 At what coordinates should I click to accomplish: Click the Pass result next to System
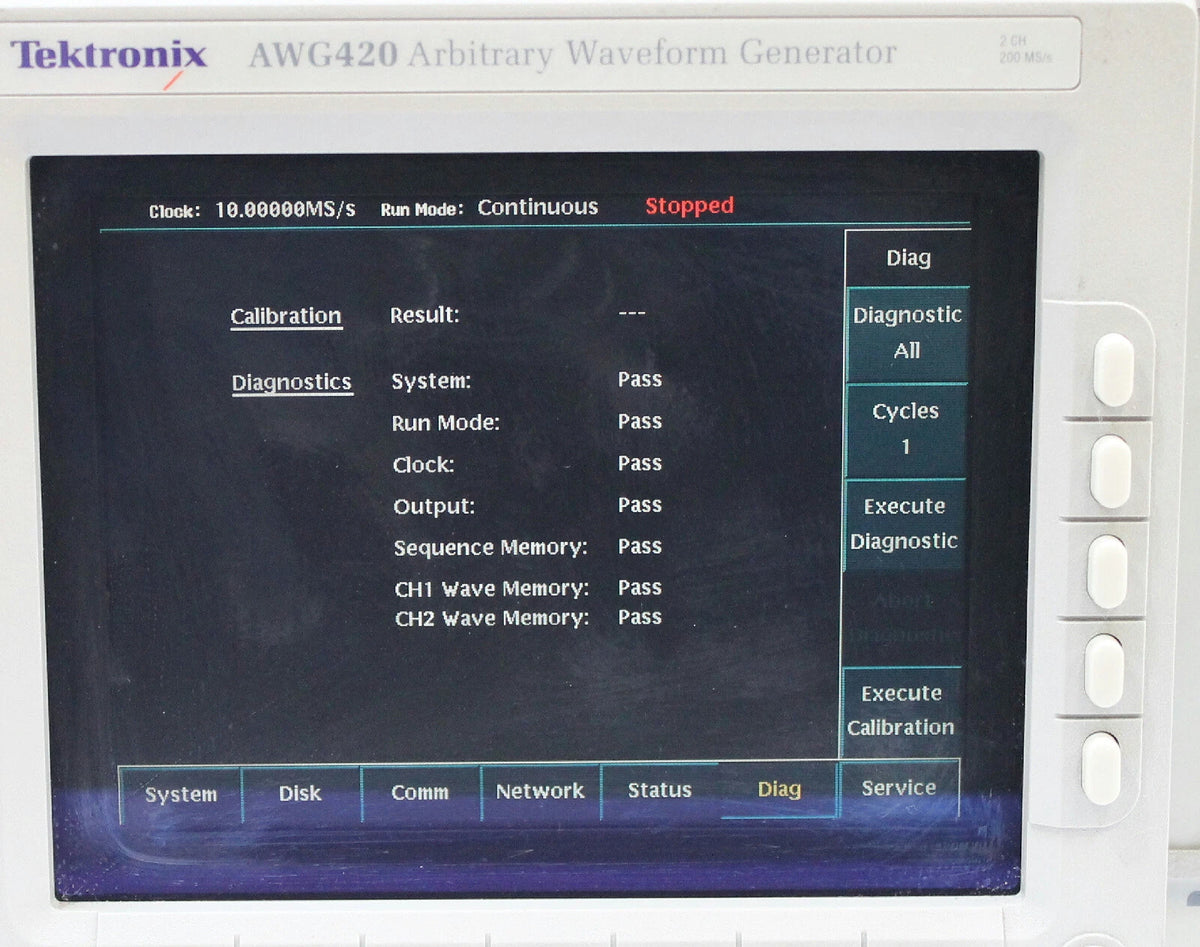coord(640,380)
